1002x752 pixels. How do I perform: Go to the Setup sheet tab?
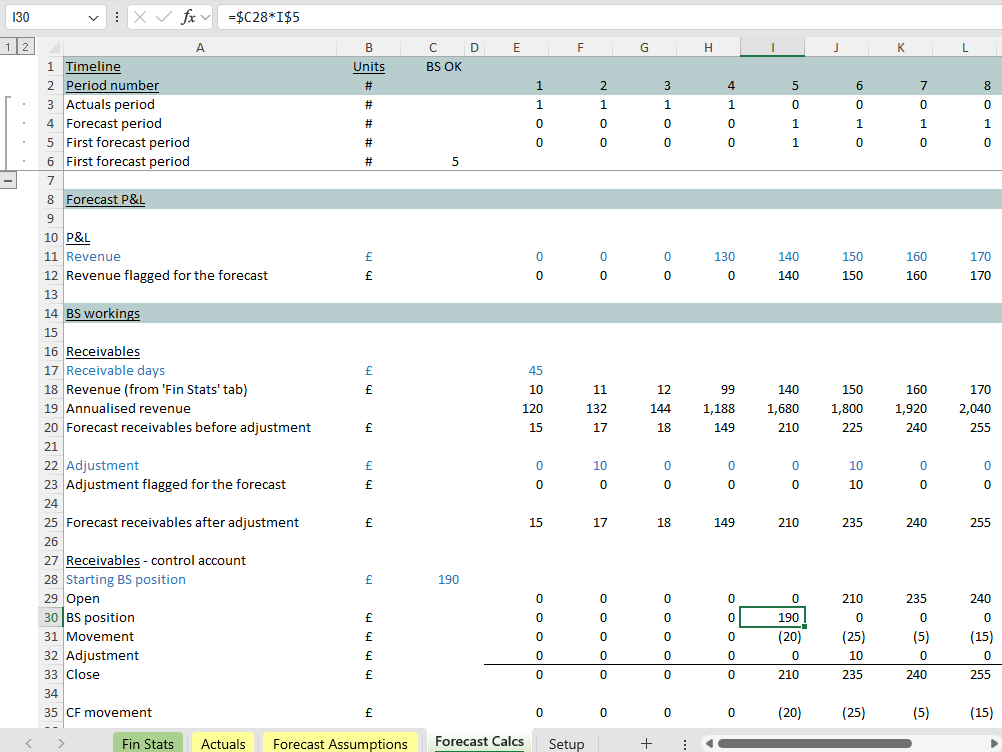pos(566,743)
